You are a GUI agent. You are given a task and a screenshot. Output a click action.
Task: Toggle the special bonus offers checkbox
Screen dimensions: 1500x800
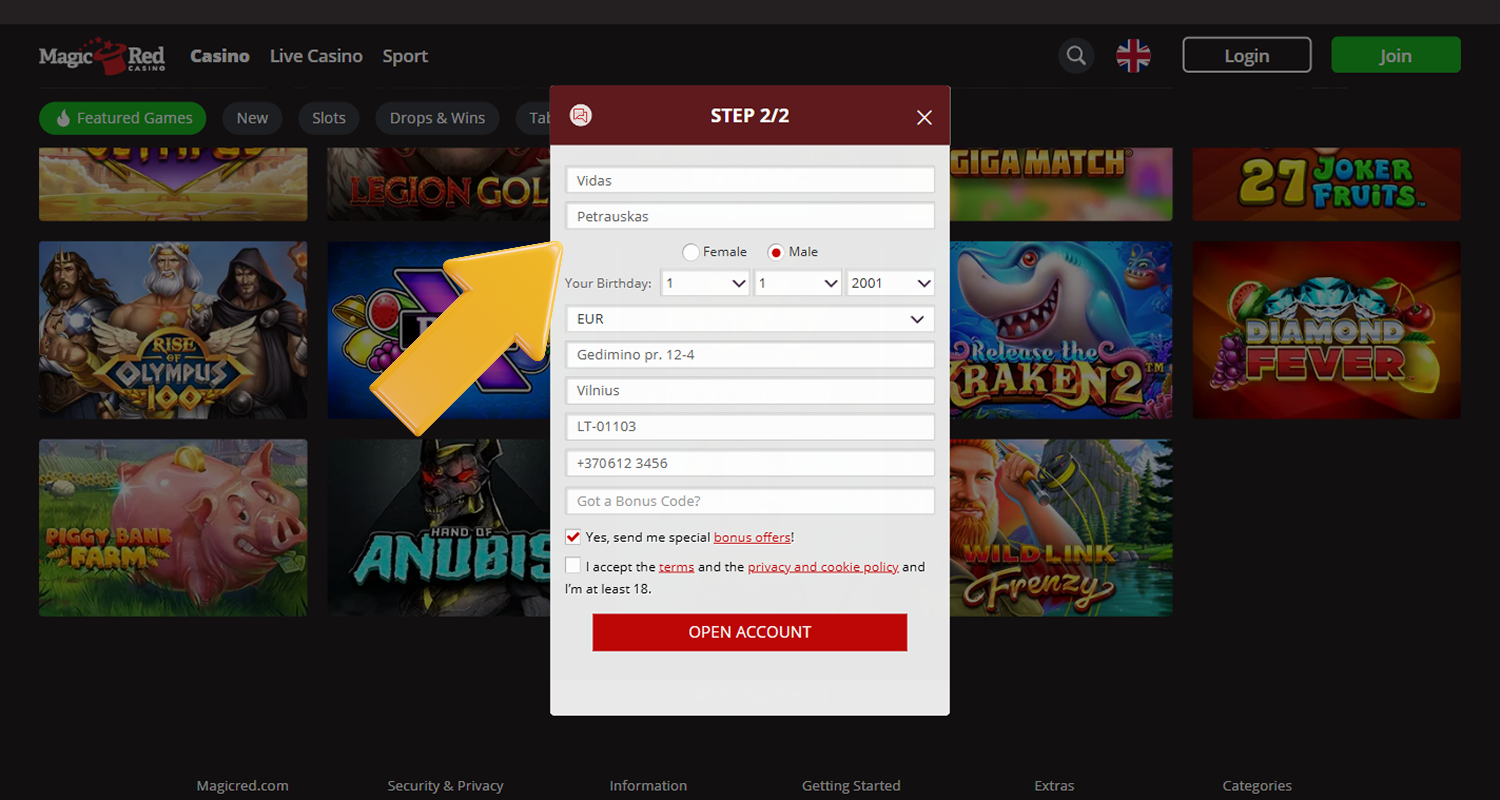click(573, 537)
